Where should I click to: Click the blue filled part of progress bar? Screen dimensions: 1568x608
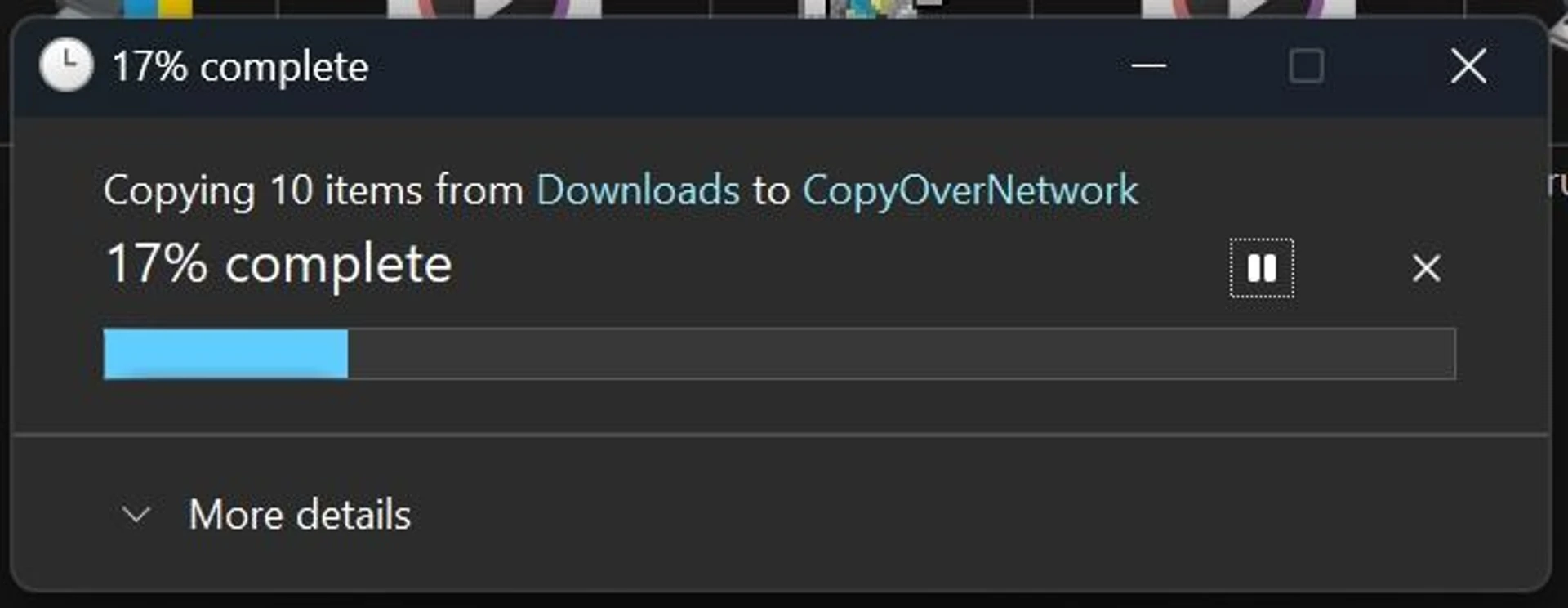(225, 354)
